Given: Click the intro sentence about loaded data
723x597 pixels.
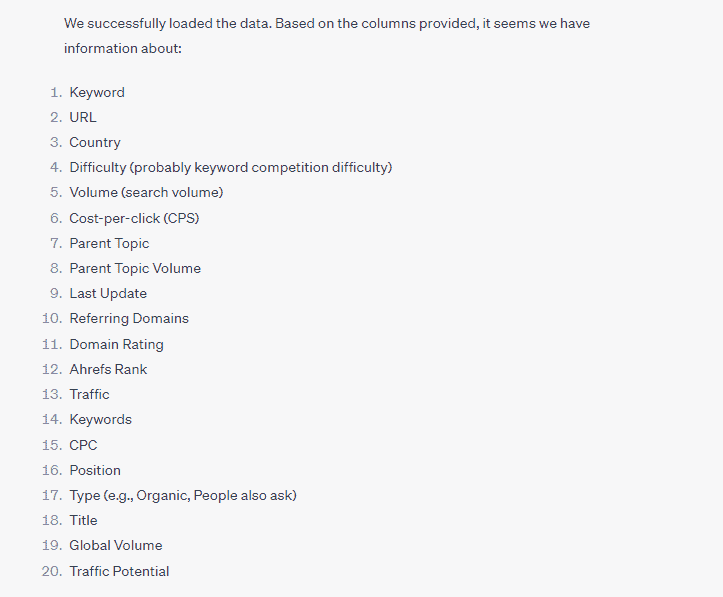Looking at the screenshot, I should coord(327,36).
